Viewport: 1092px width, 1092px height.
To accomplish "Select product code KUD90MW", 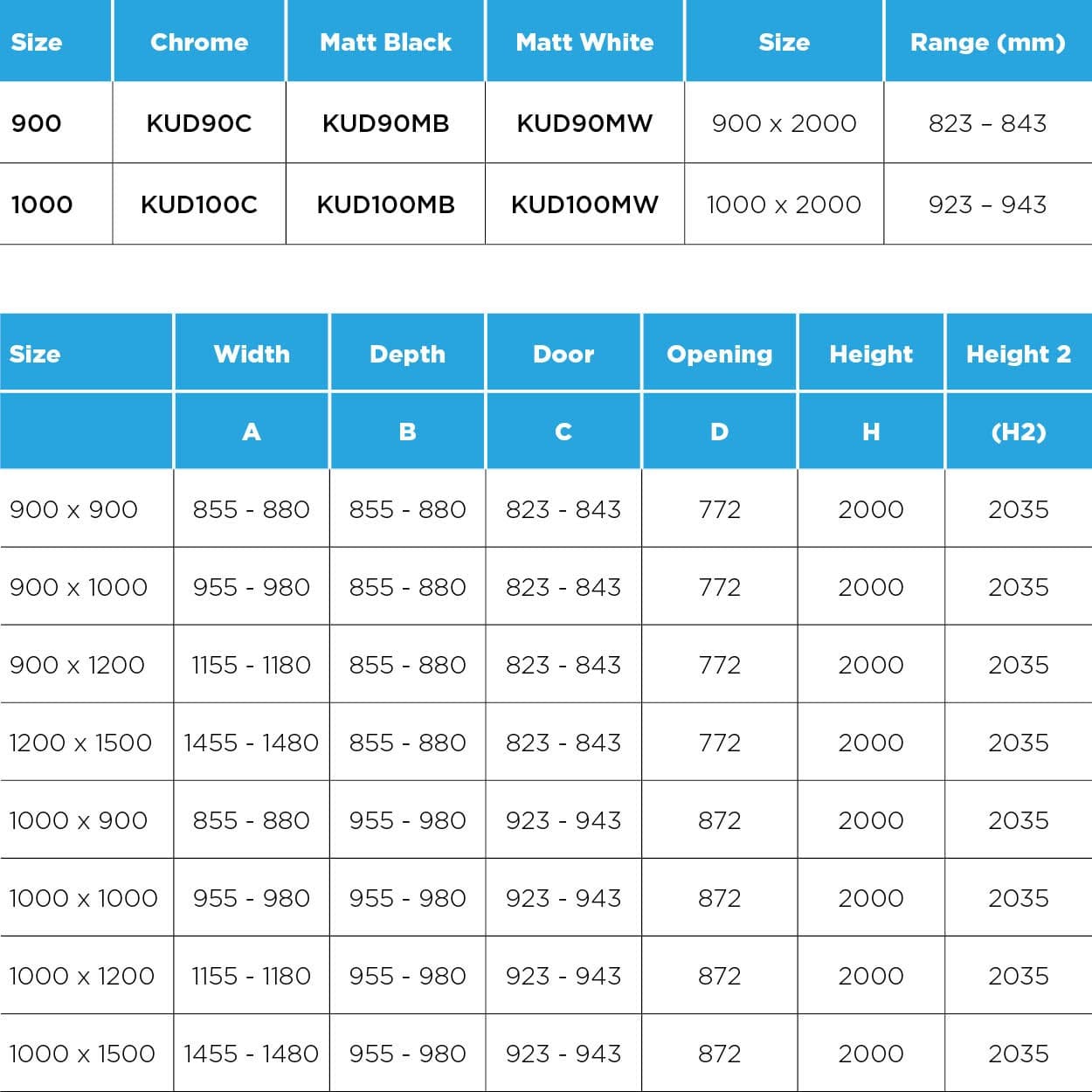I will pos(584,123).
